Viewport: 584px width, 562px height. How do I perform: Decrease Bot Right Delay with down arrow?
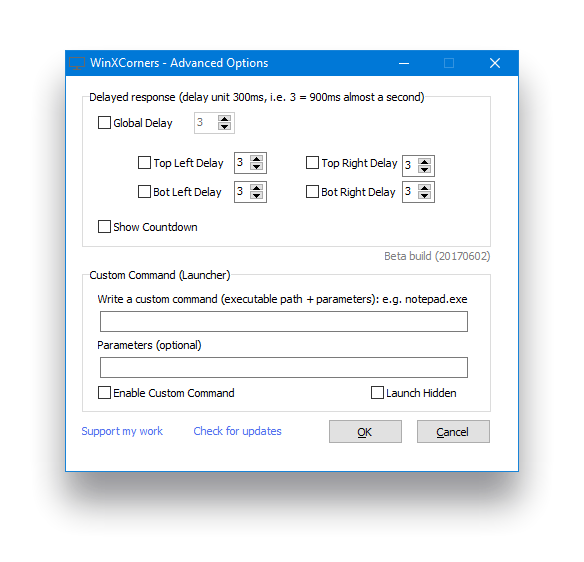425,196
